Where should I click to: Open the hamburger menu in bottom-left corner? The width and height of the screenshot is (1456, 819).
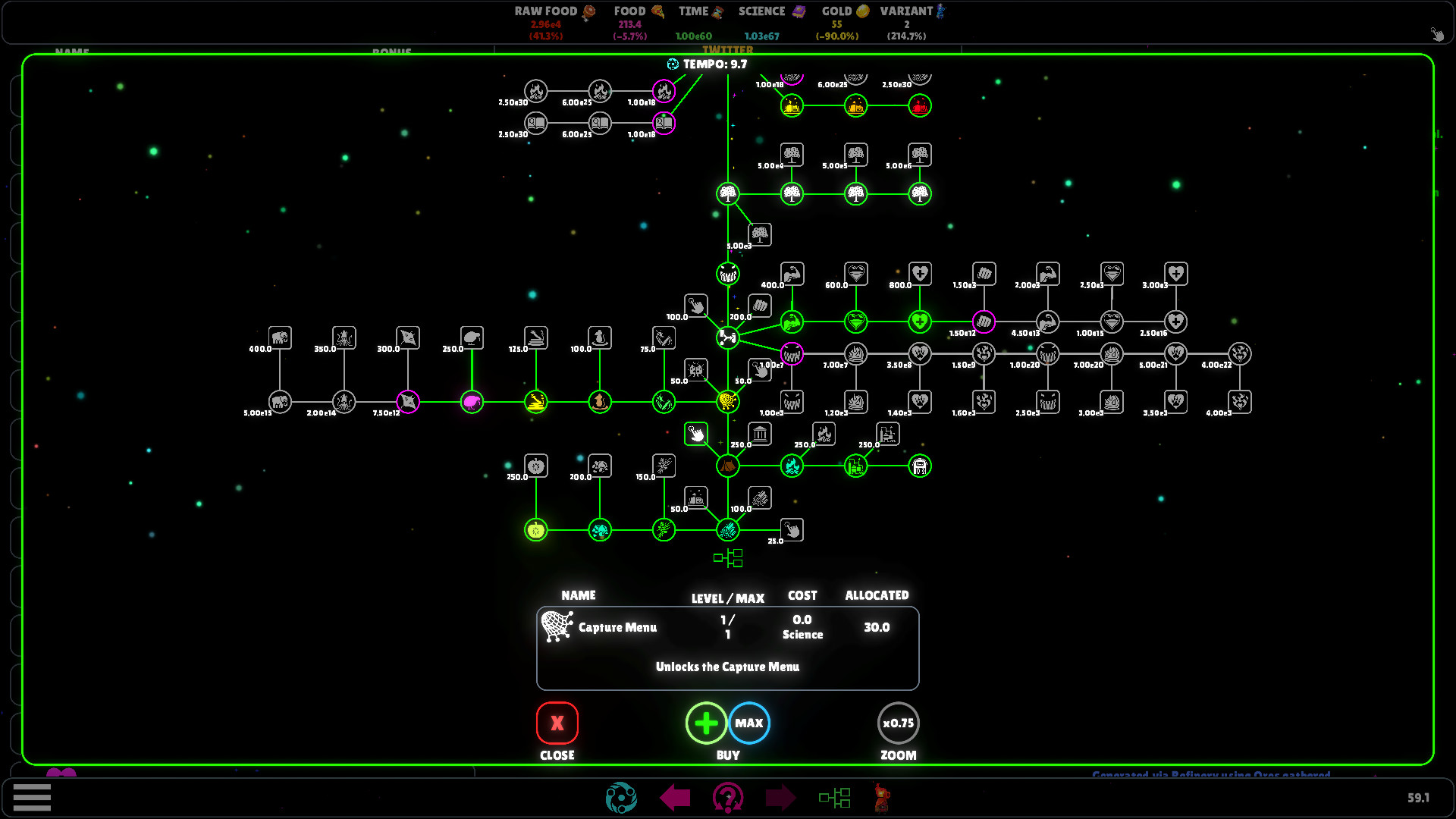click(32, 797)
